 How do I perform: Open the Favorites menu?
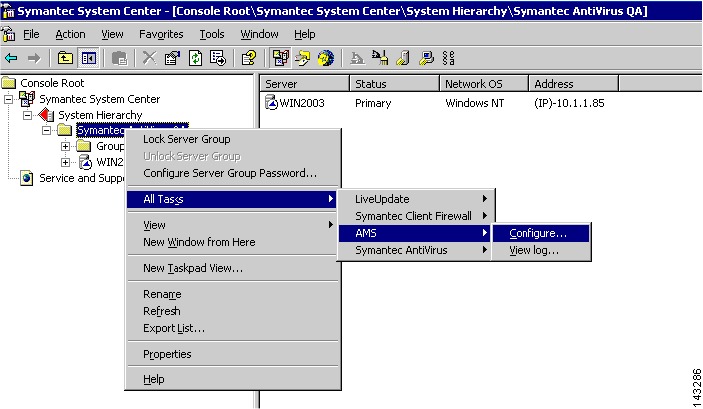coord(161,34)
